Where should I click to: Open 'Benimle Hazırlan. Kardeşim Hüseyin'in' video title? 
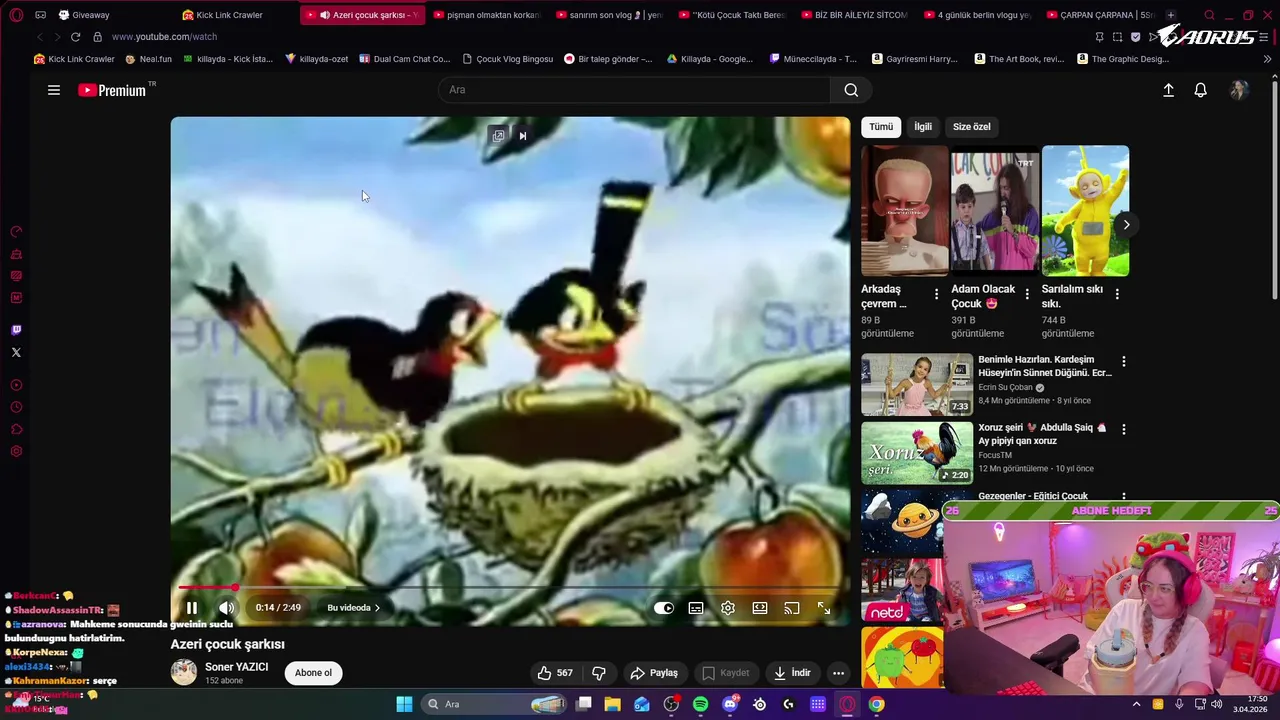click(1044, 366)
